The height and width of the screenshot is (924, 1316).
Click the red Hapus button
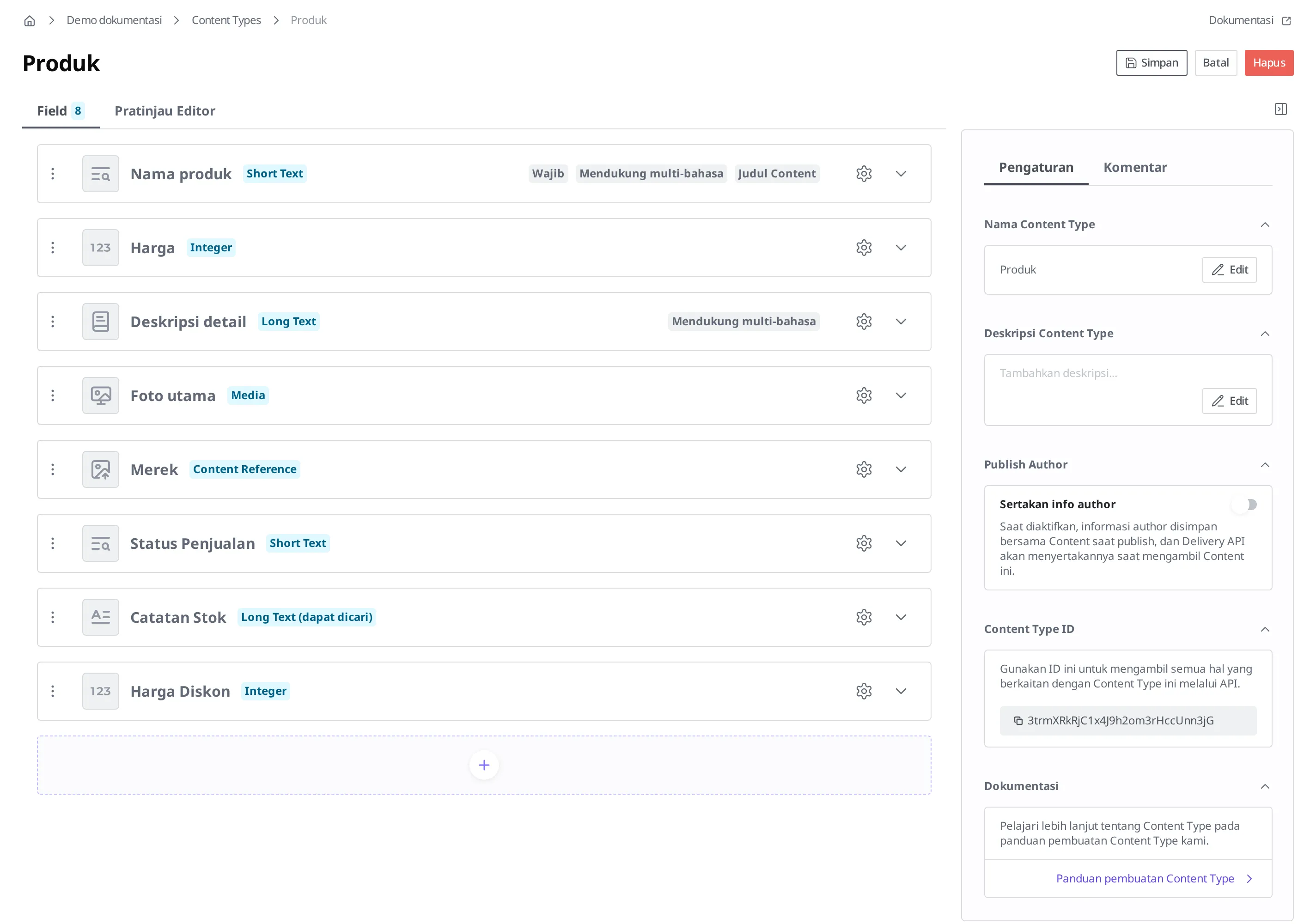pos(1269,63)
